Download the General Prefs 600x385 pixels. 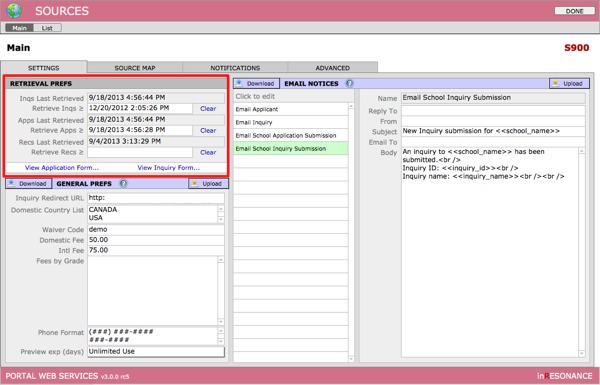pos(29,184)
